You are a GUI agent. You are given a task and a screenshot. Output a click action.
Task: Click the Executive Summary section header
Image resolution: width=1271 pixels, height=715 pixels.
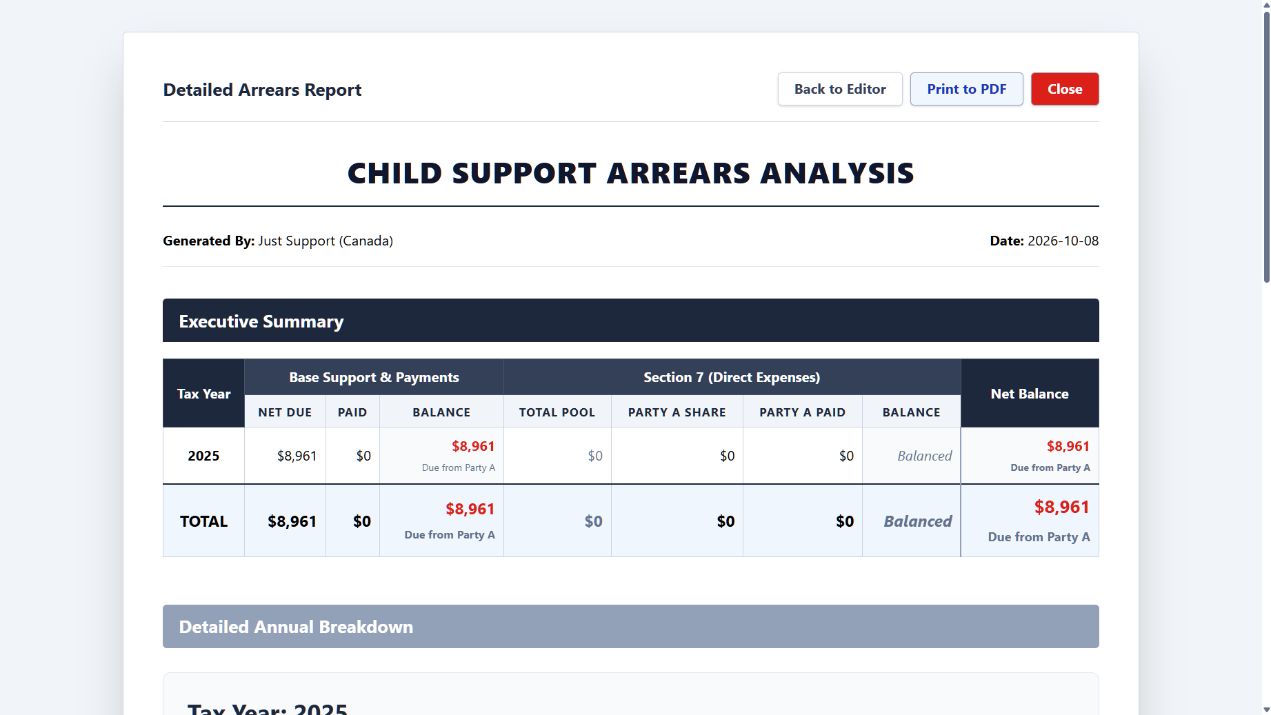(631, 321)
